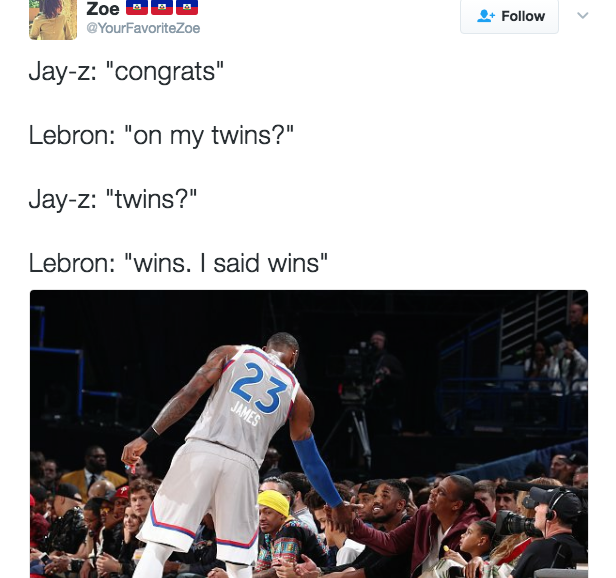
Task: Click the JAMES name on the jersey
Action: tap(245, 413)
